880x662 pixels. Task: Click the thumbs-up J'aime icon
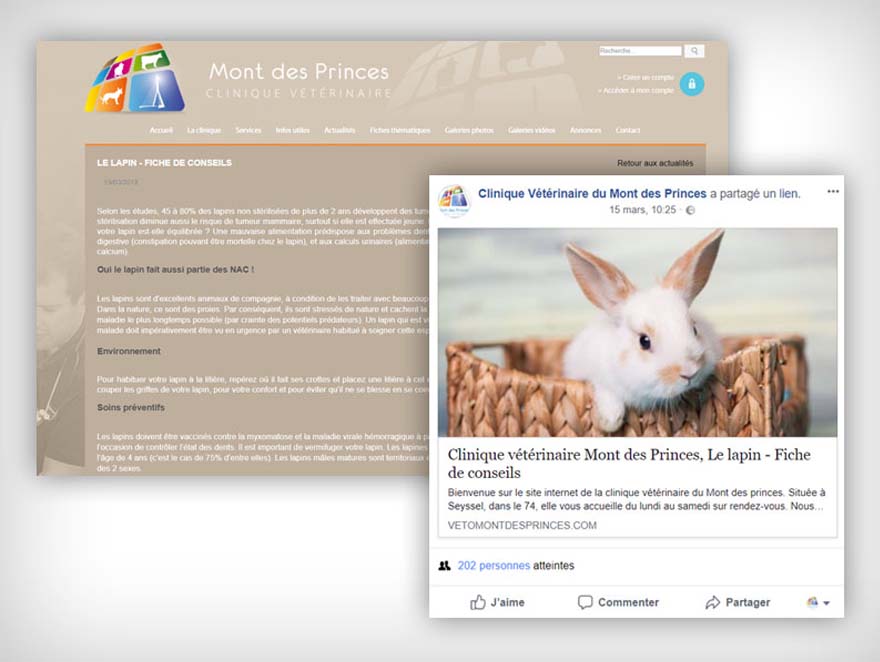click(x=478, y=603)
